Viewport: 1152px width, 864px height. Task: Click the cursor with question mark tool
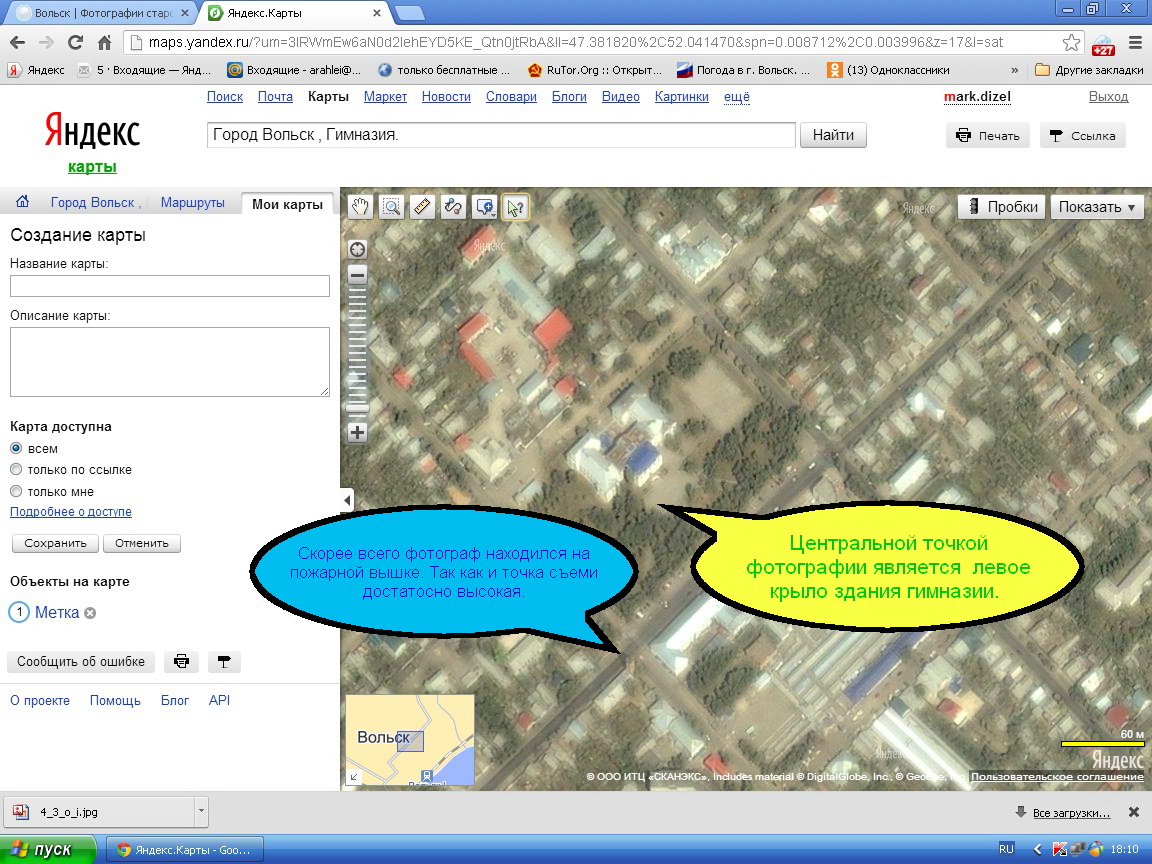point(515,207)
